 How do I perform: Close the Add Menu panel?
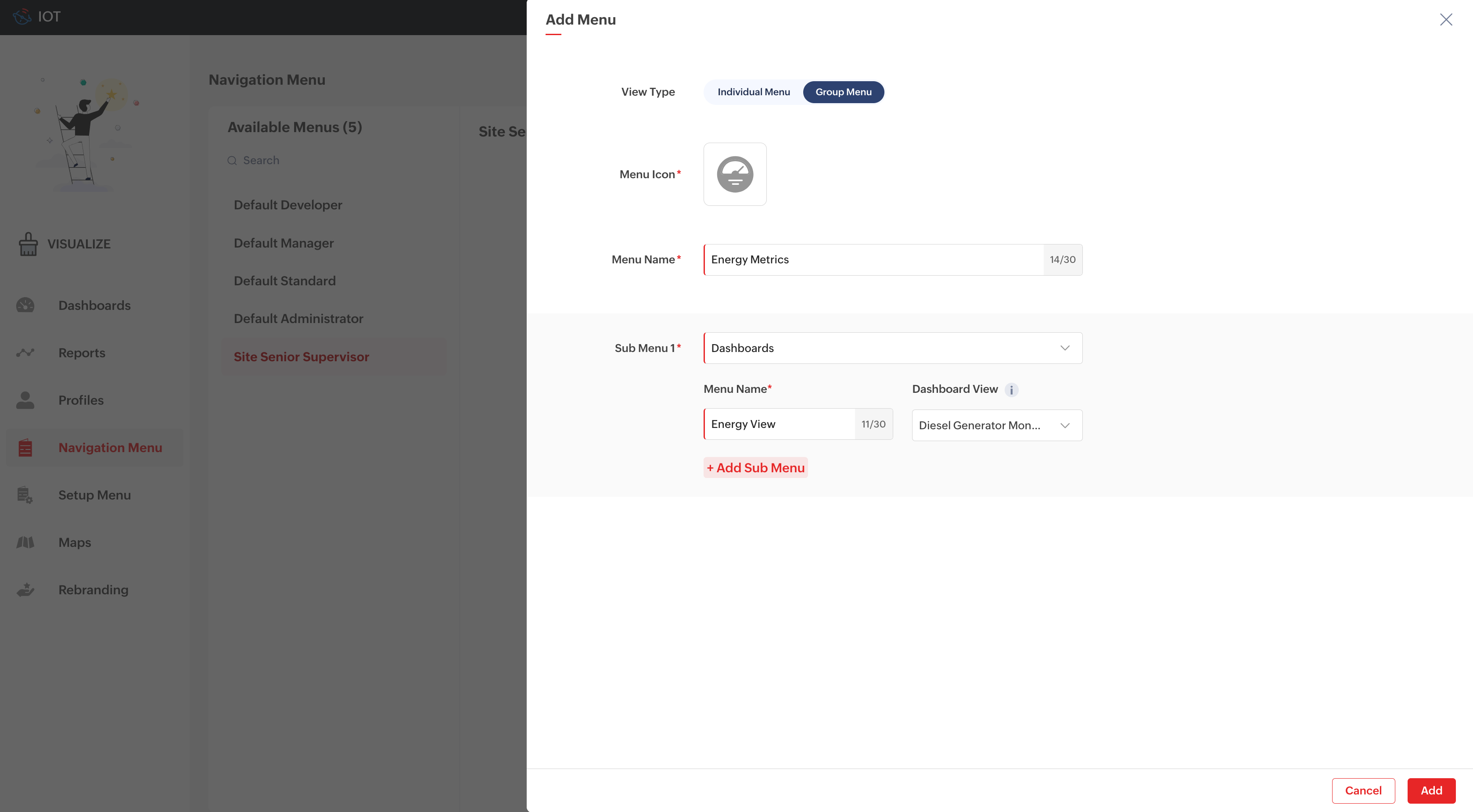1445,19
